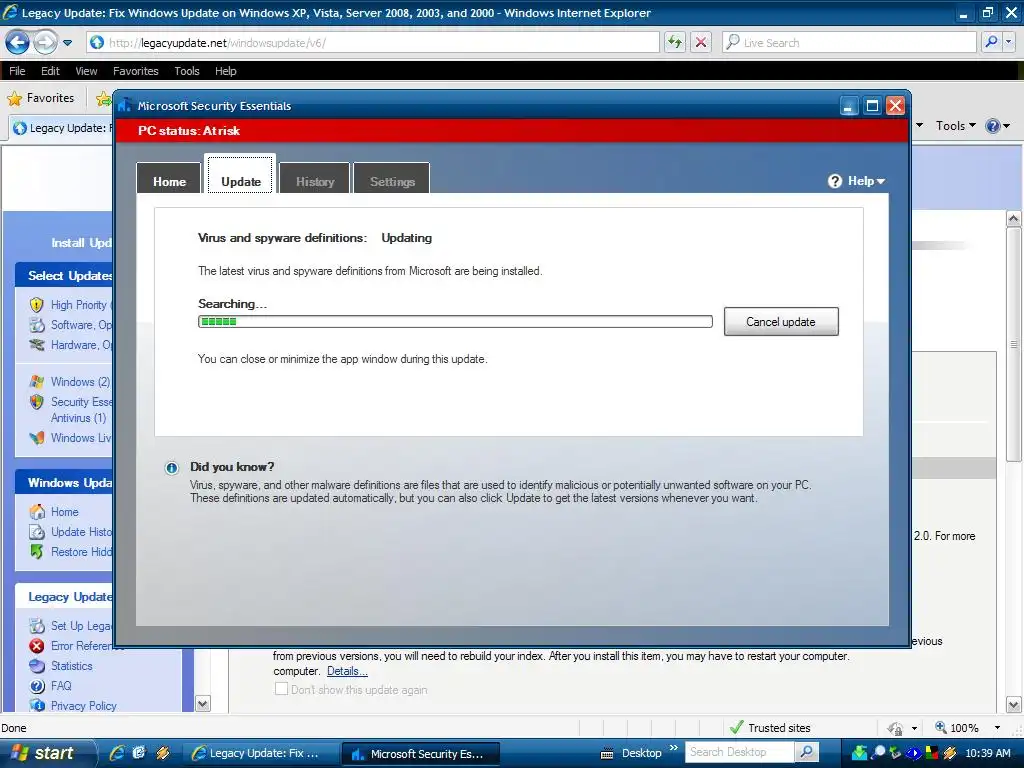Click the High Priority shield icon
The image size is (1024, 768).
coord(37,305)
